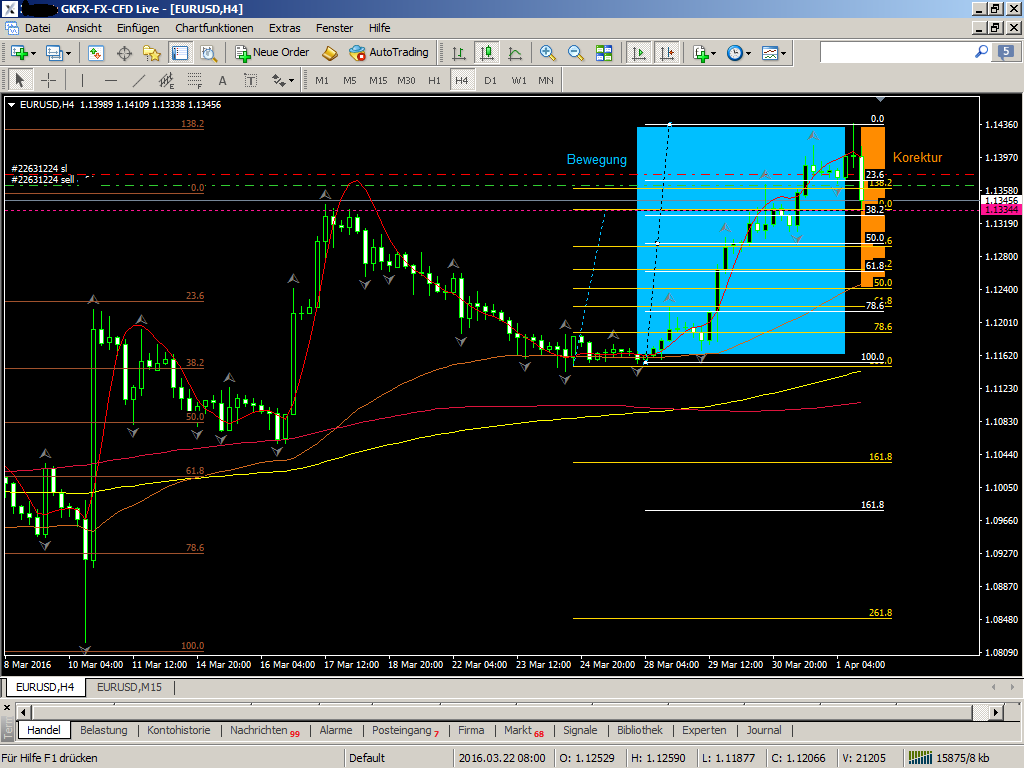This screenshot has width=1024, height=768.
Task: Switch timeframe to D1
Action: [x=489, y=79]
